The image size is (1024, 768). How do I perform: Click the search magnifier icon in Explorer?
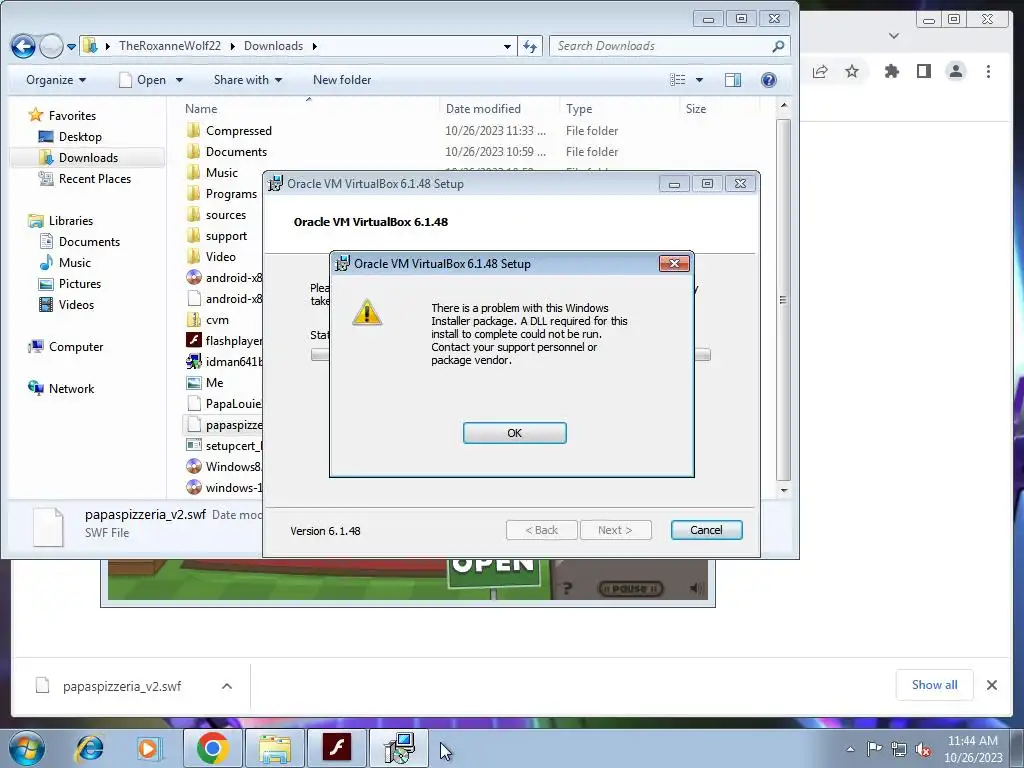(x=778, y=46)
